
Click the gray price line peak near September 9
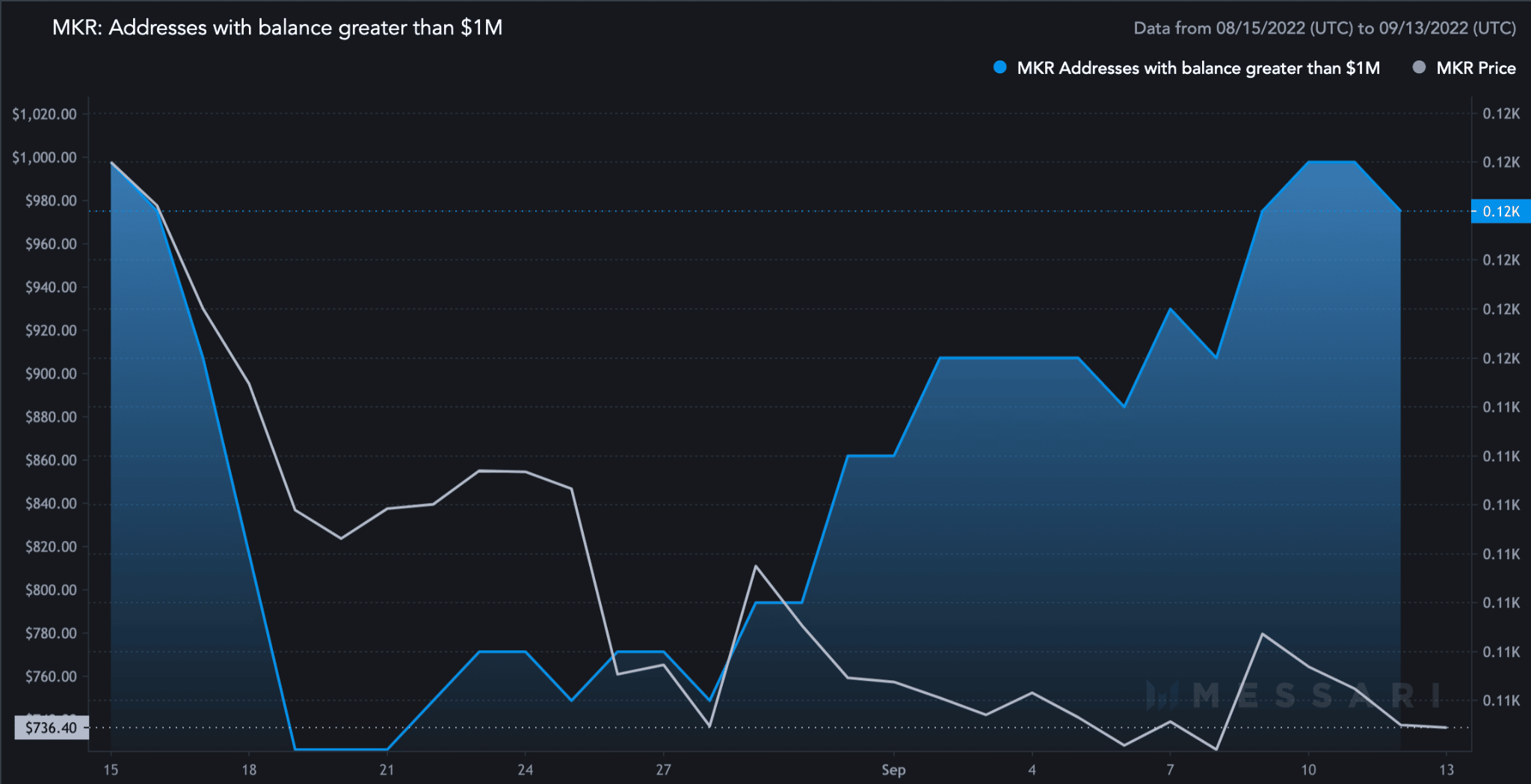pos(1263,634)
